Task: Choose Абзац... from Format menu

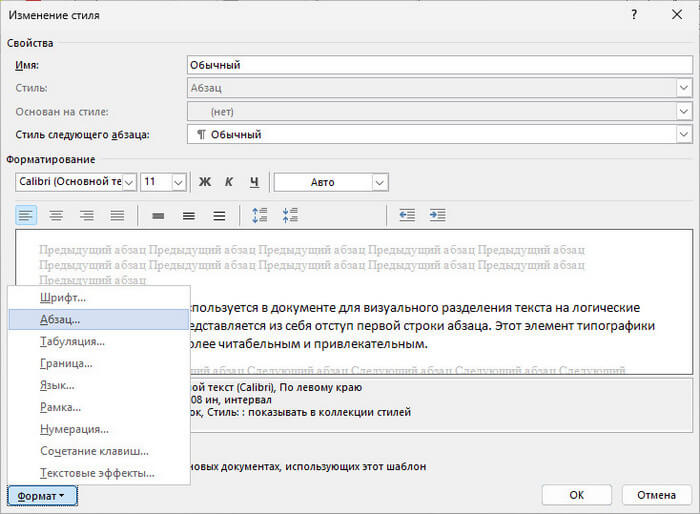Action: [99, 319]
